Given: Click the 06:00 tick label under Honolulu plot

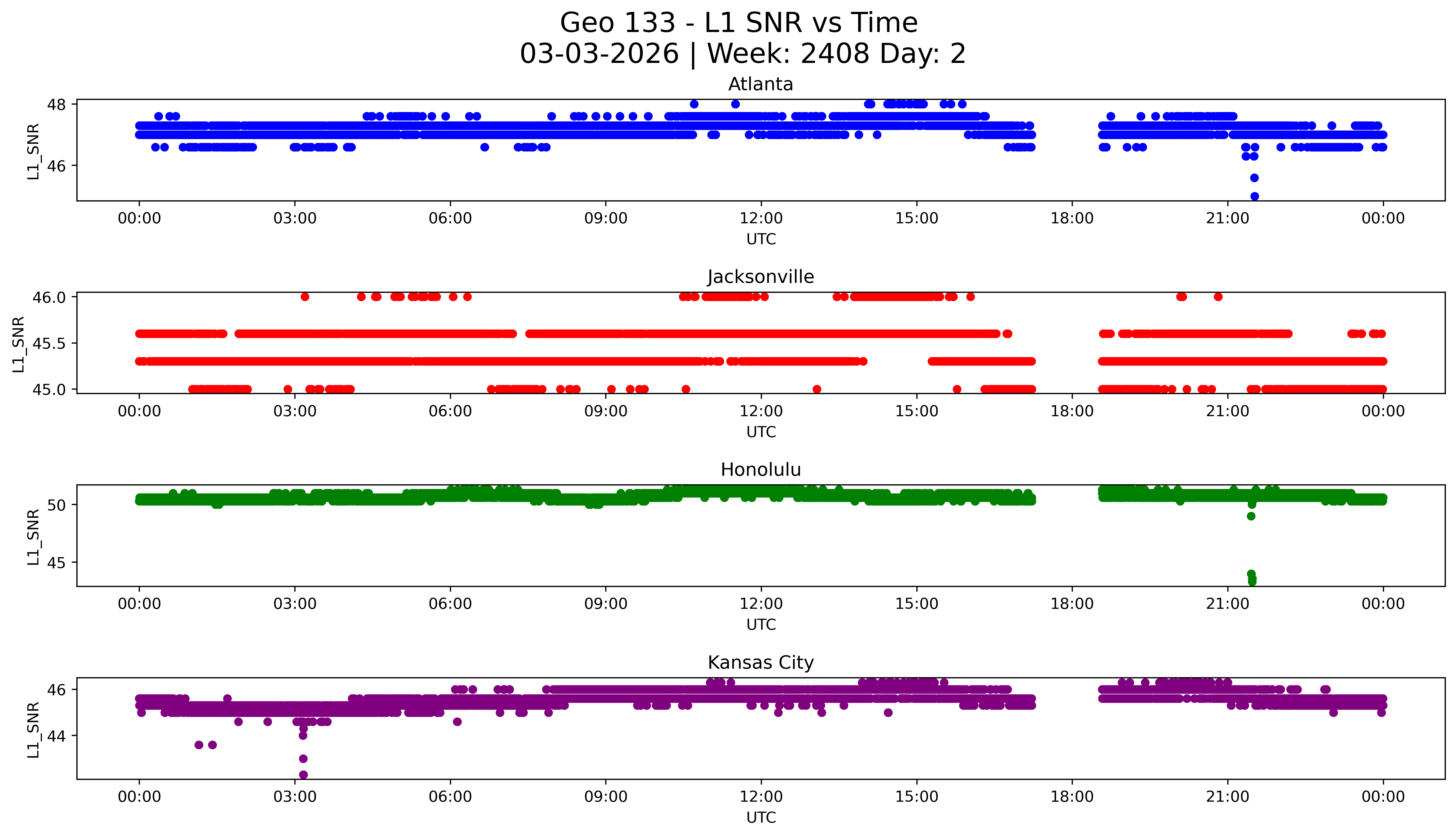Looking at the screenshot, I should pyautogui.click(x=450, y=604).
